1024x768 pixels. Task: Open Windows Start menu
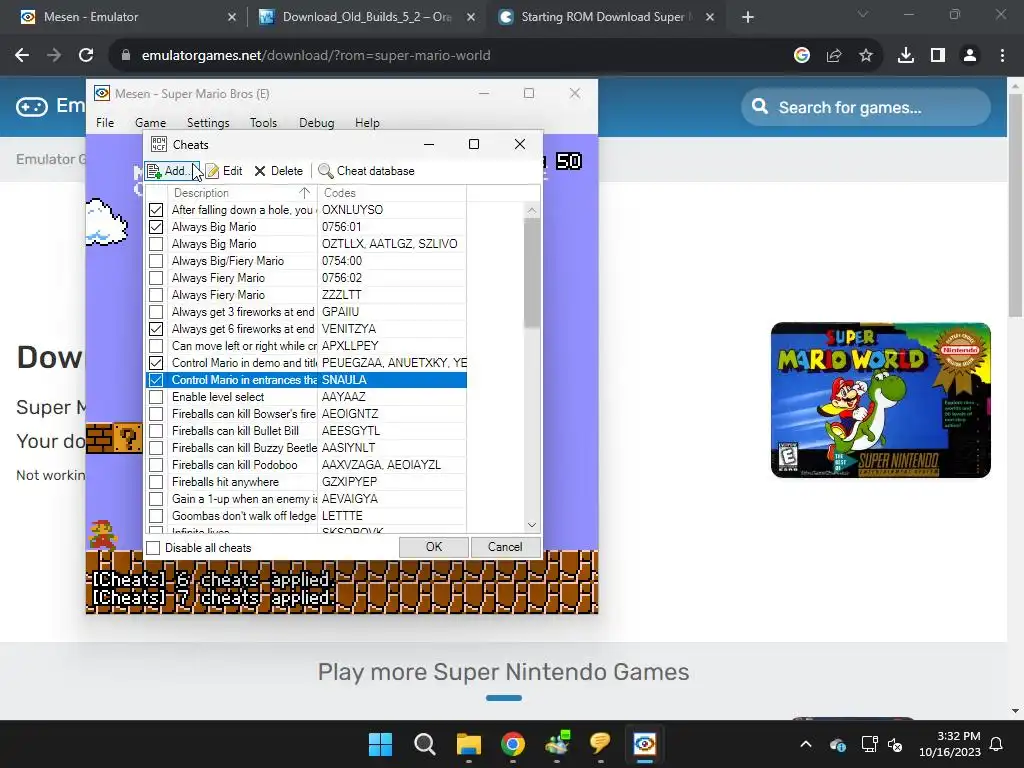pyautogui.click(x=380, y=744)
